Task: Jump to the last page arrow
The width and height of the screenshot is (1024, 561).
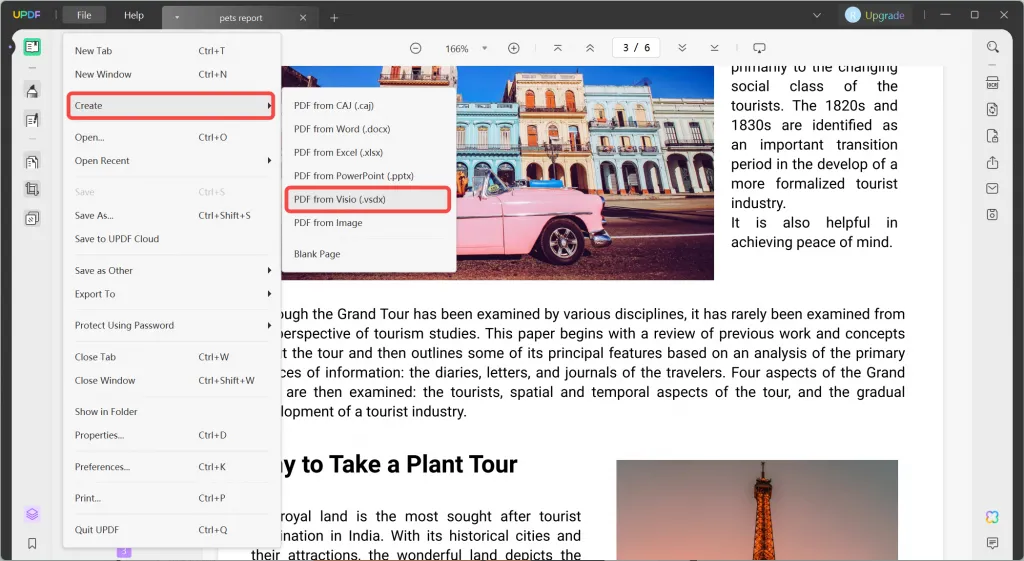Action: tap(714, 48)
